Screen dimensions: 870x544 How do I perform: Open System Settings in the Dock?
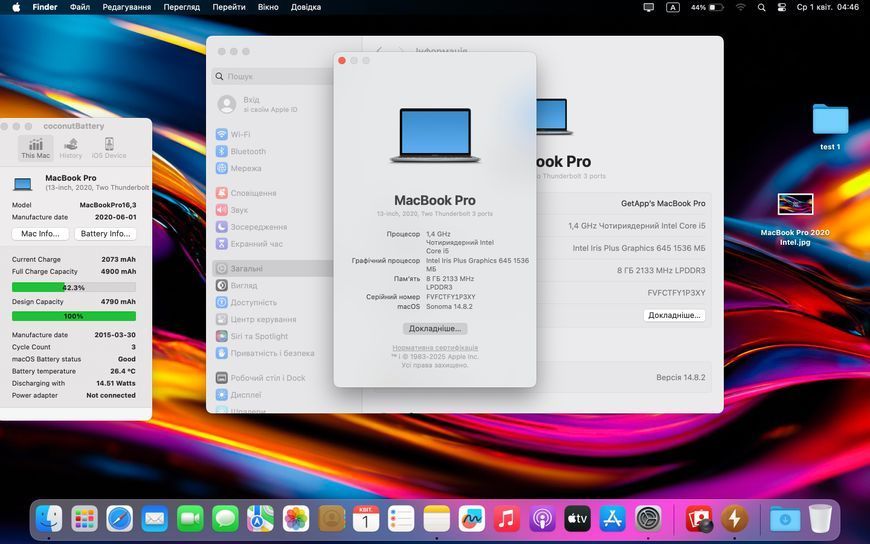pyautogui.click(x=648, y=519)
